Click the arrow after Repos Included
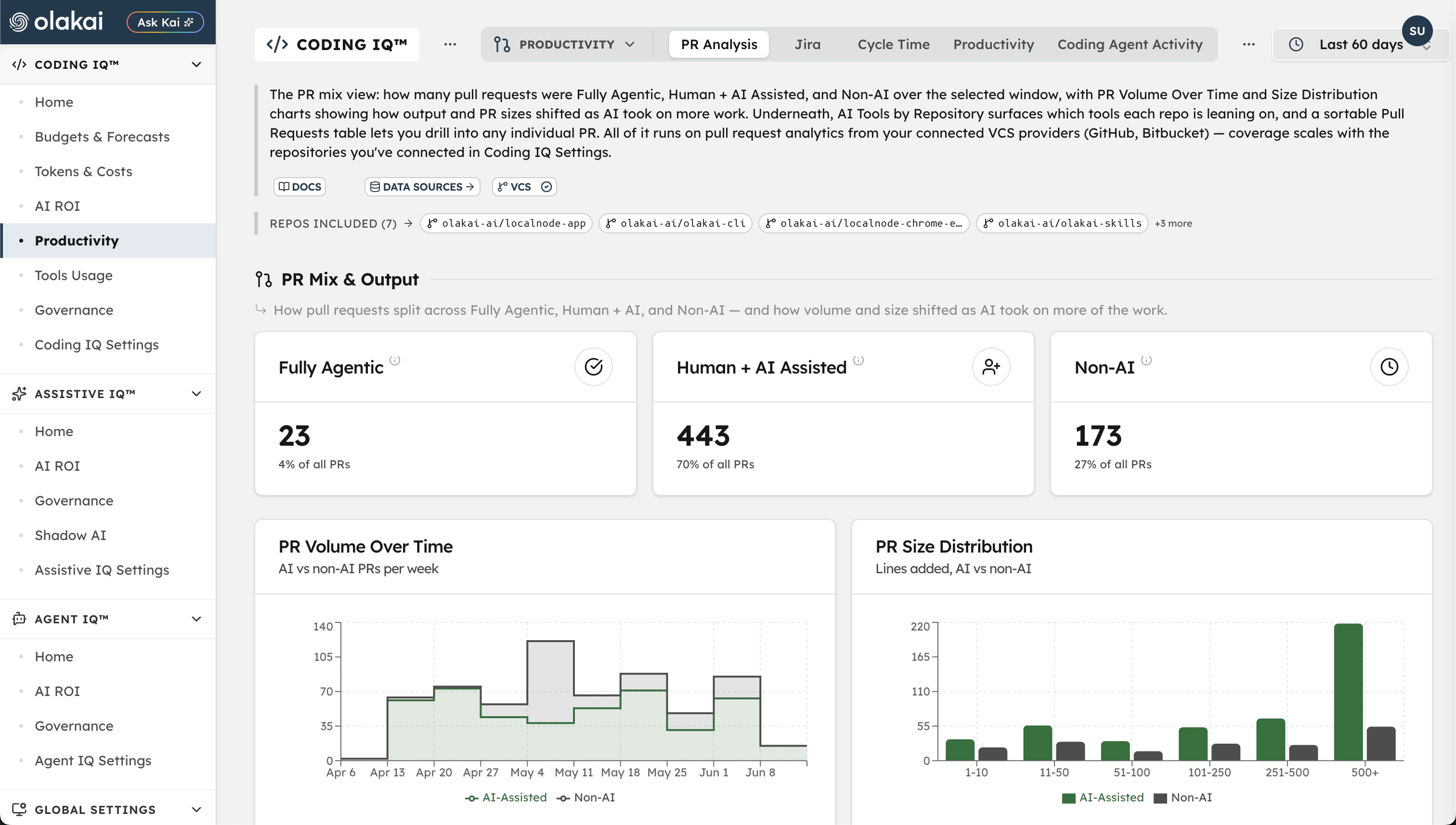 408,223
